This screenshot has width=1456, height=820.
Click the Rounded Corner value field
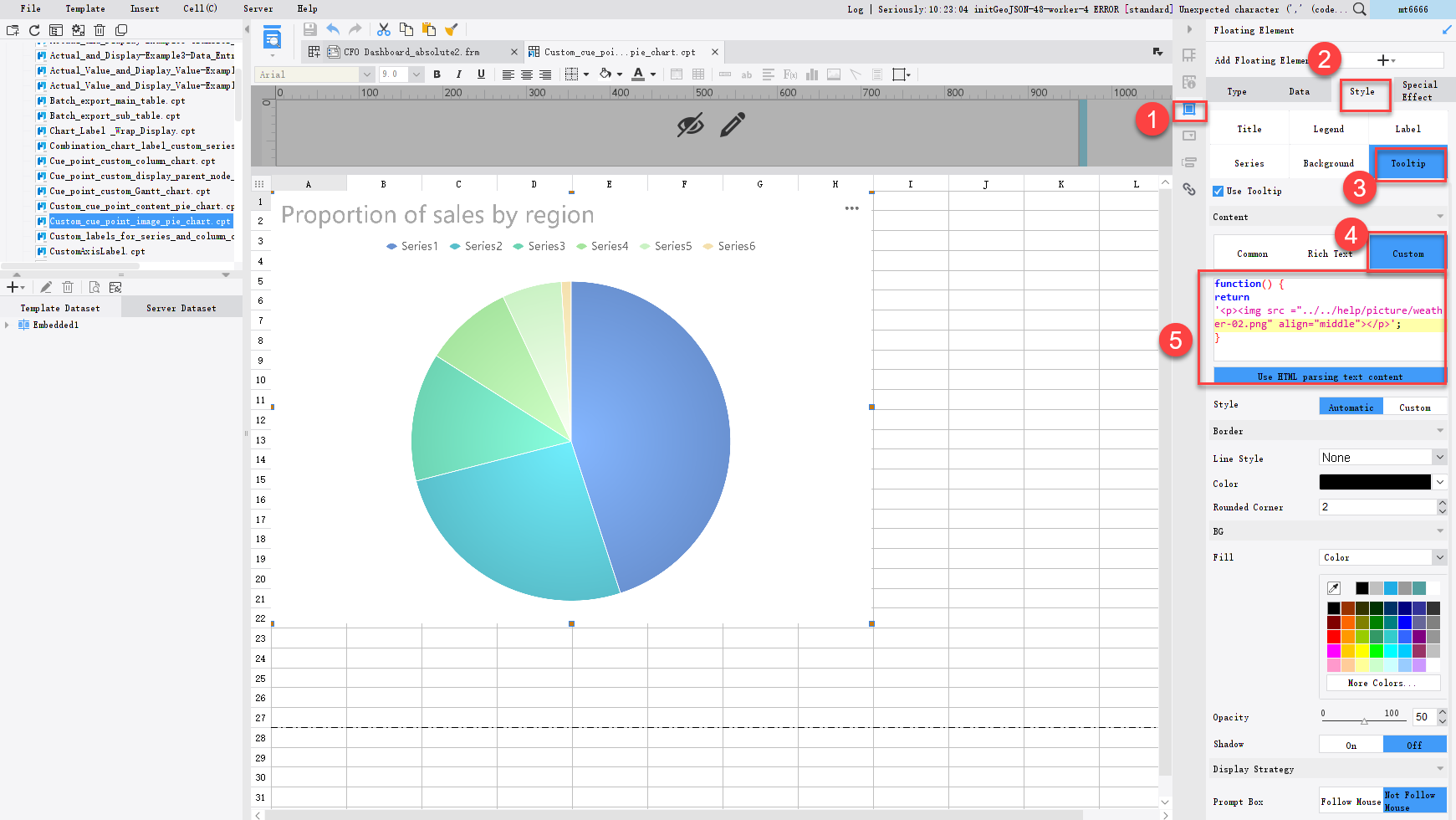pyautogui.click(x=1377, y=507)
